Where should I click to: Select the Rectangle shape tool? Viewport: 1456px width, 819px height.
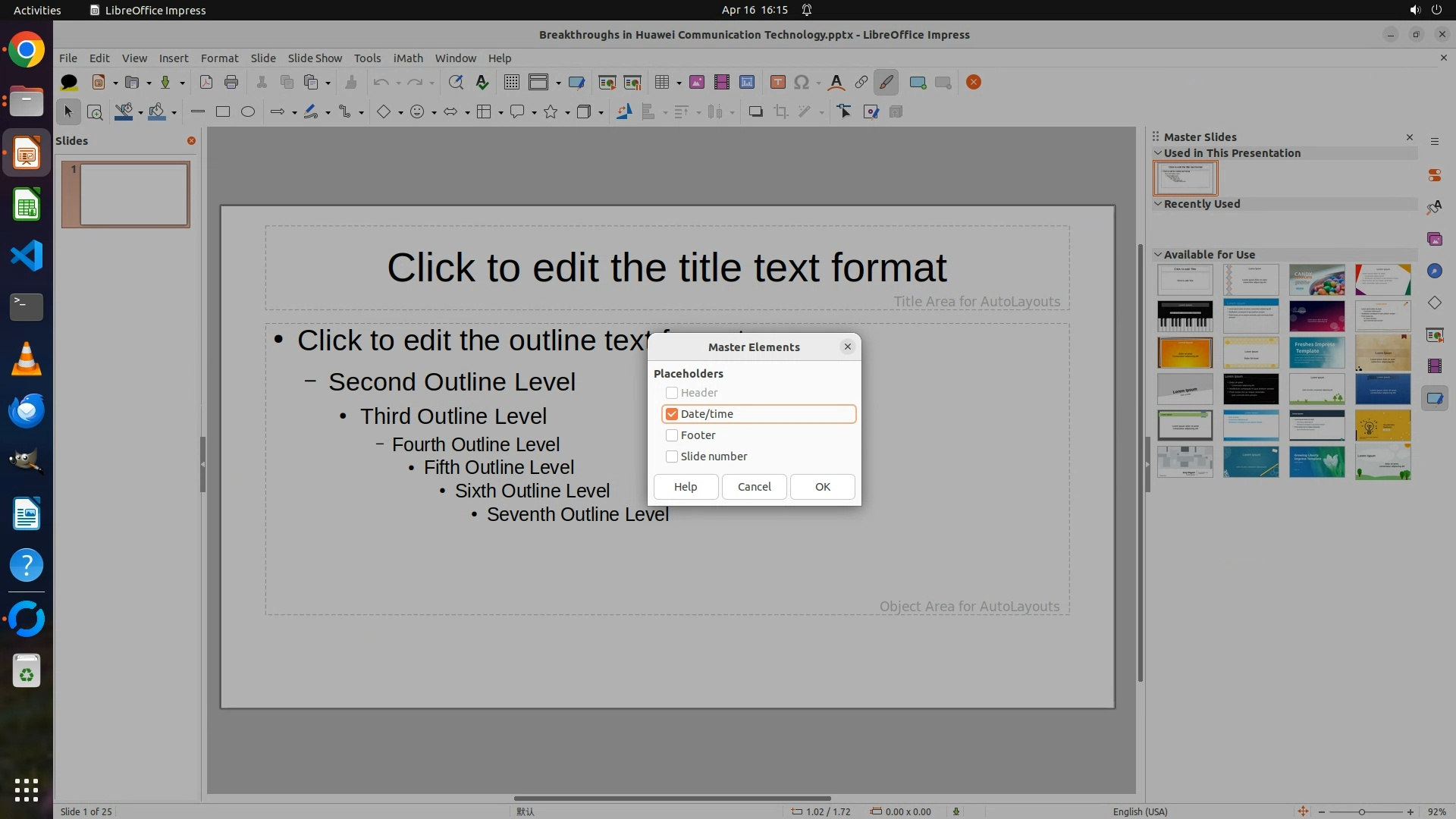click(223, 112)
